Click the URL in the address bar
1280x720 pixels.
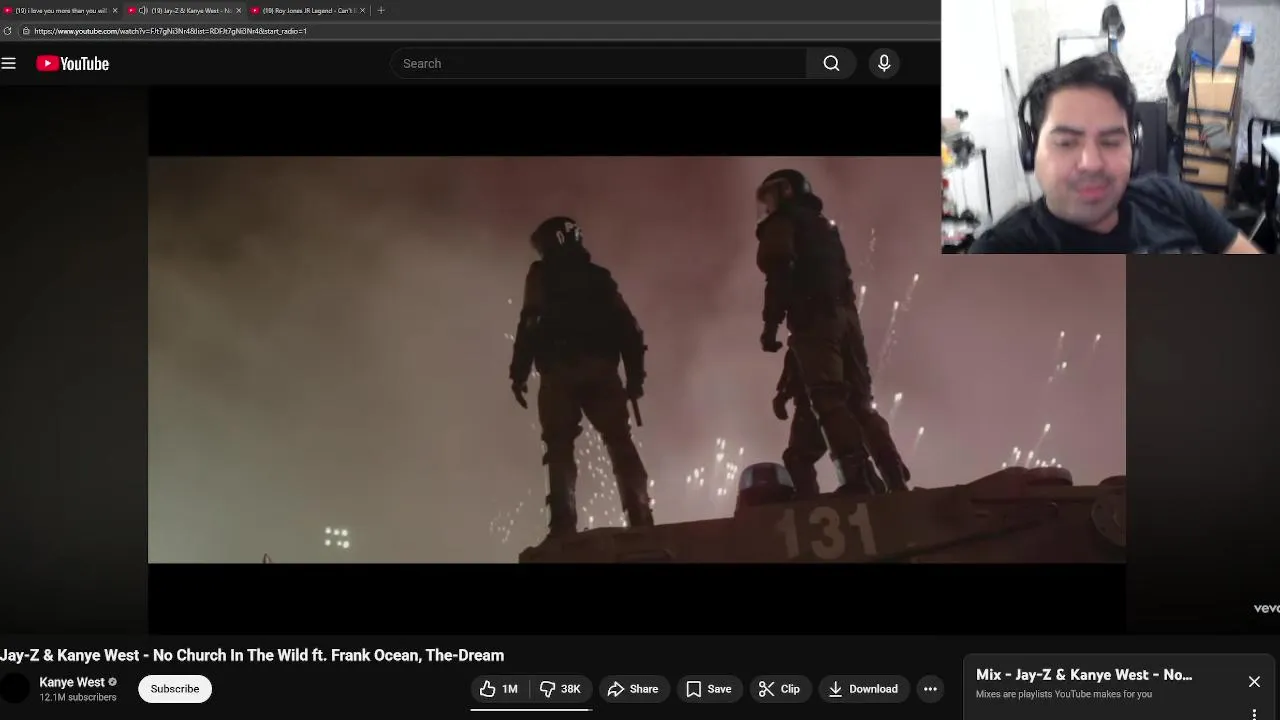pos(170,31)
